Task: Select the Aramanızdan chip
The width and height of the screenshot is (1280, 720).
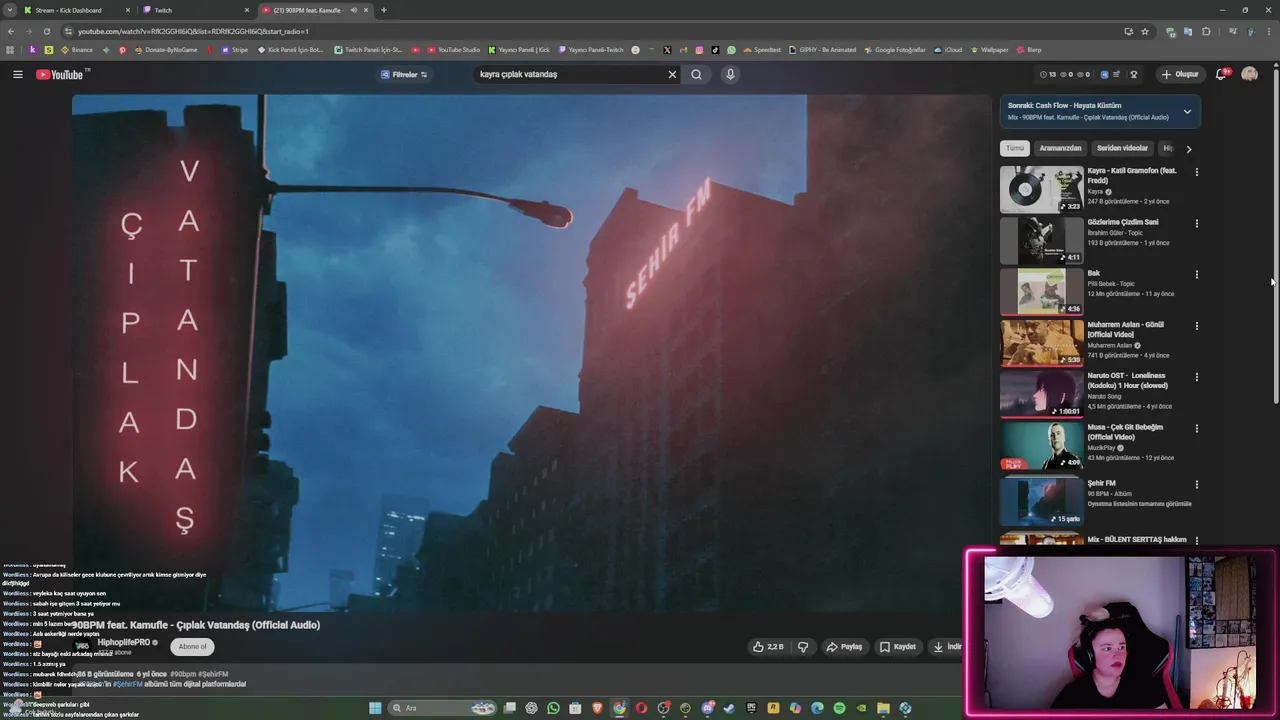Action: pyautogui.click(x=1060, y=148)
